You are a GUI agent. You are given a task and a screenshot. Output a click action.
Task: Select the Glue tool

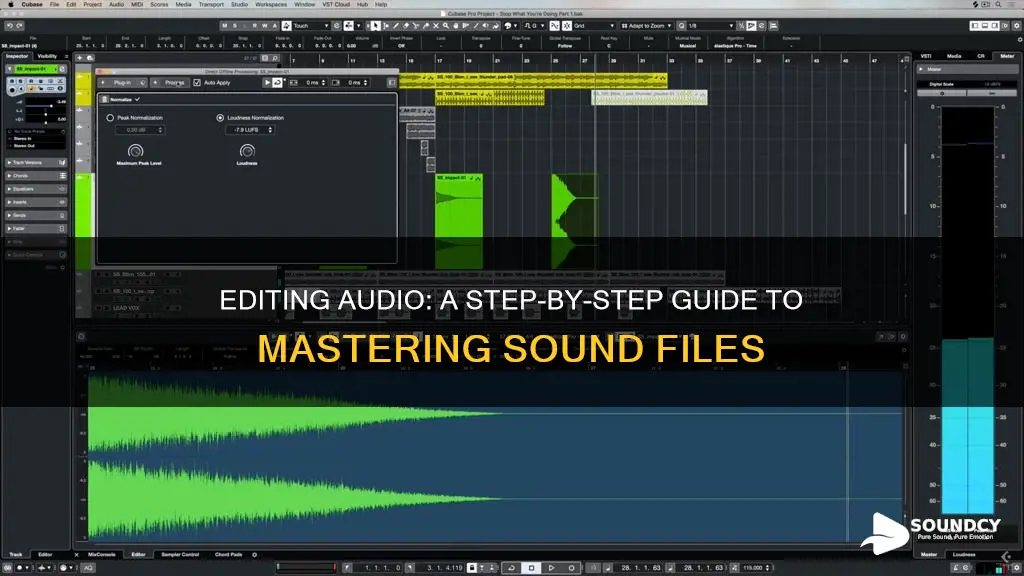point(426,25)
